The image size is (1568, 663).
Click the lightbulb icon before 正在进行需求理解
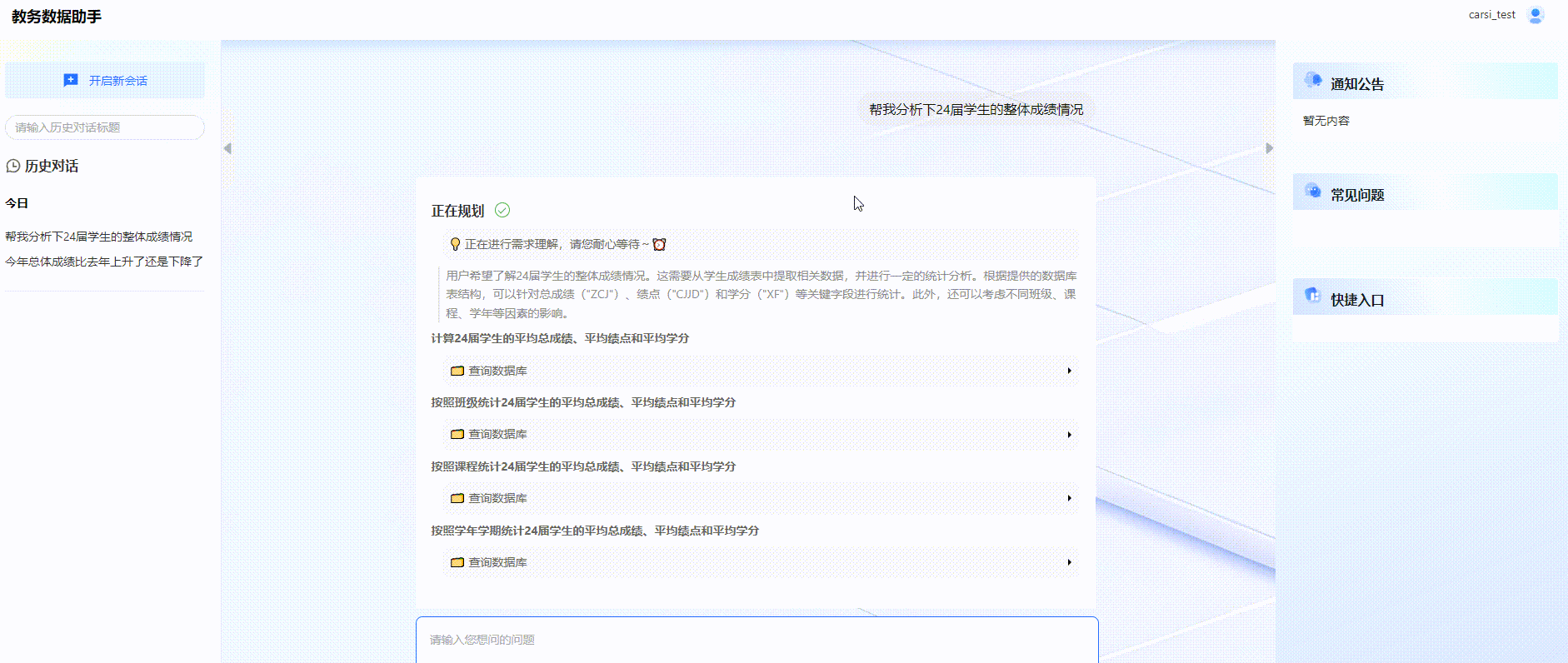click(x=455, y=244)
